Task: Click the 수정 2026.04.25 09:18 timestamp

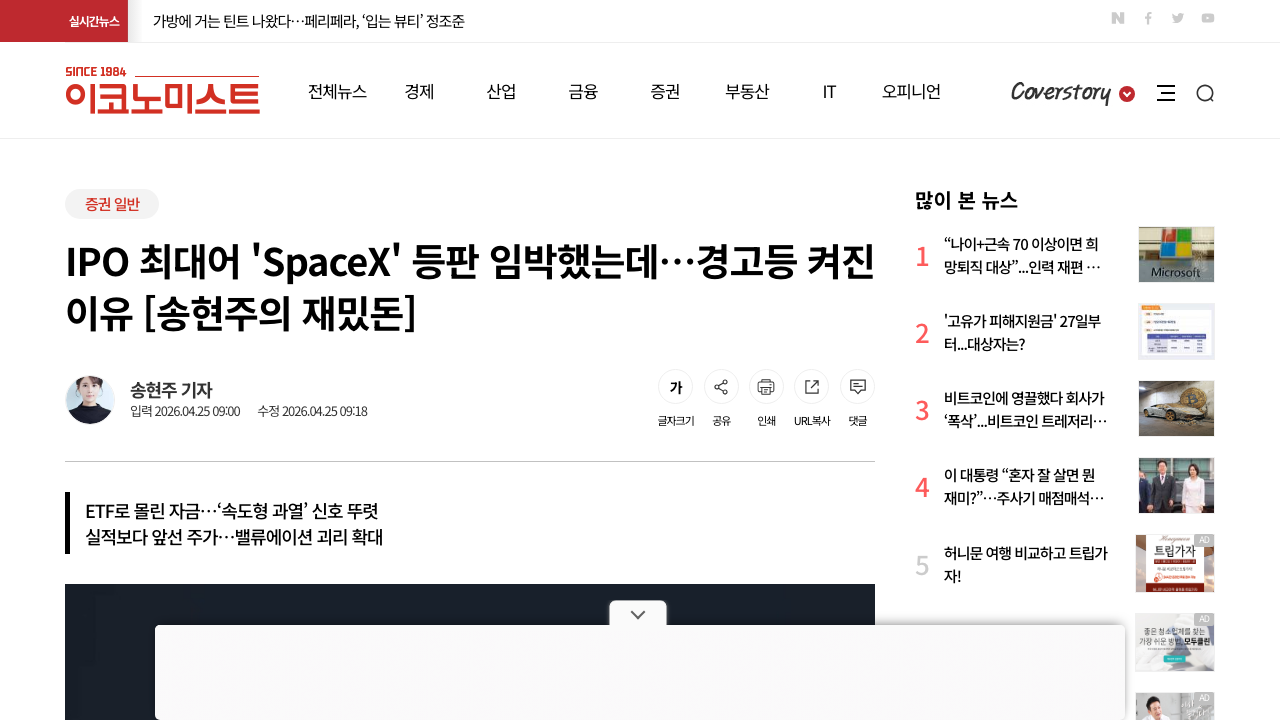Action: [x=312, y=411]
